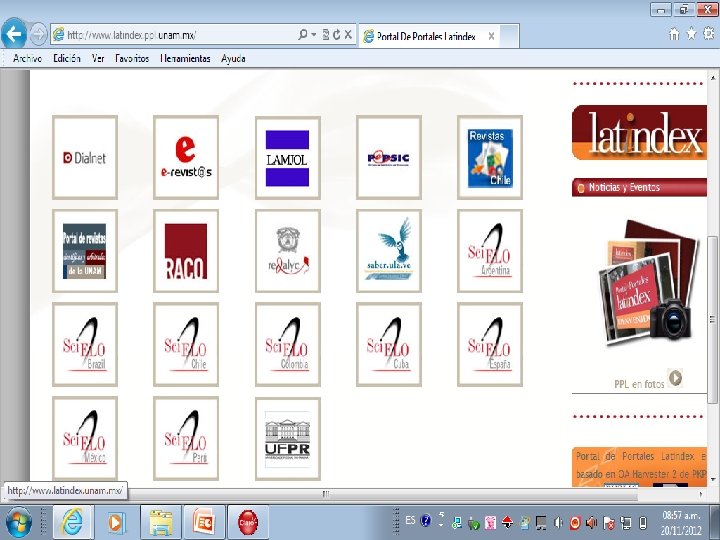Open the e-revist@s portal tile

tap(186, 158)
